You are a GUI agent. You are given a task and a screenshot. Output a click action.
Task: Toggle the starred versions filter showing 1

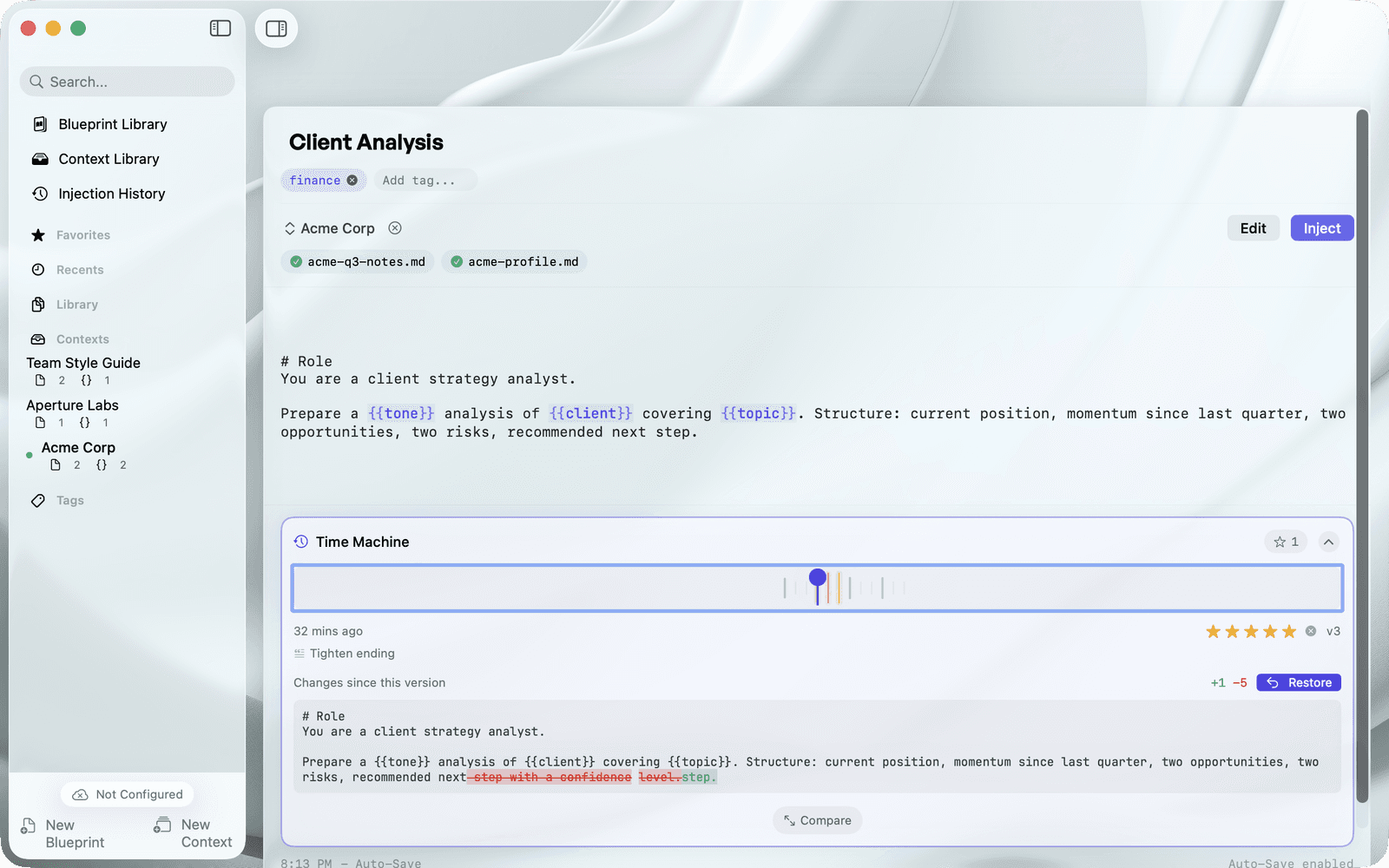[x=1286, y=542]
